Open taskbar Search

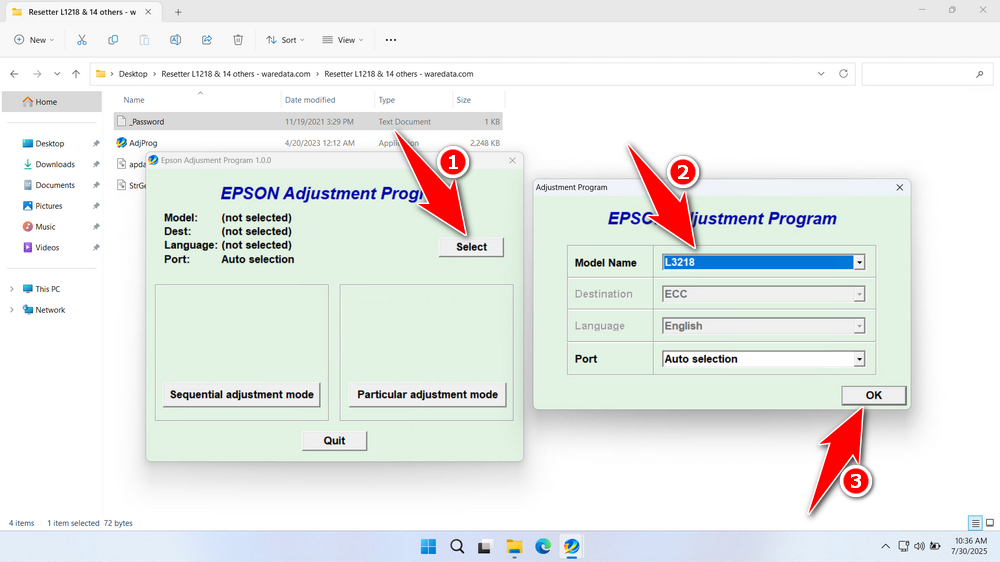click(x=457, y=546)
